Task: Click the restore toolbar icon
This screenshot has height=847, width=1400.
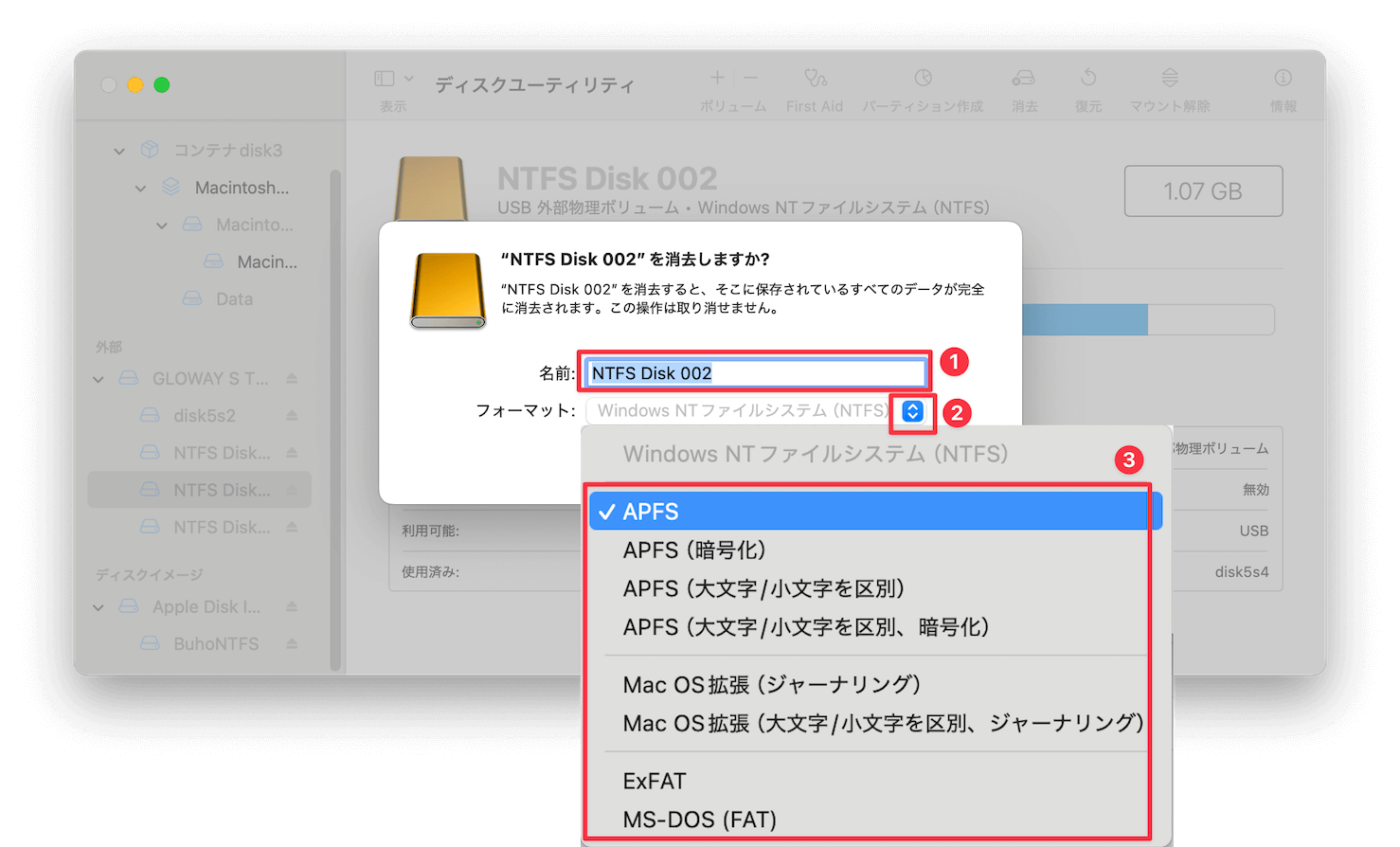Action: click(x=1088, y=78)
